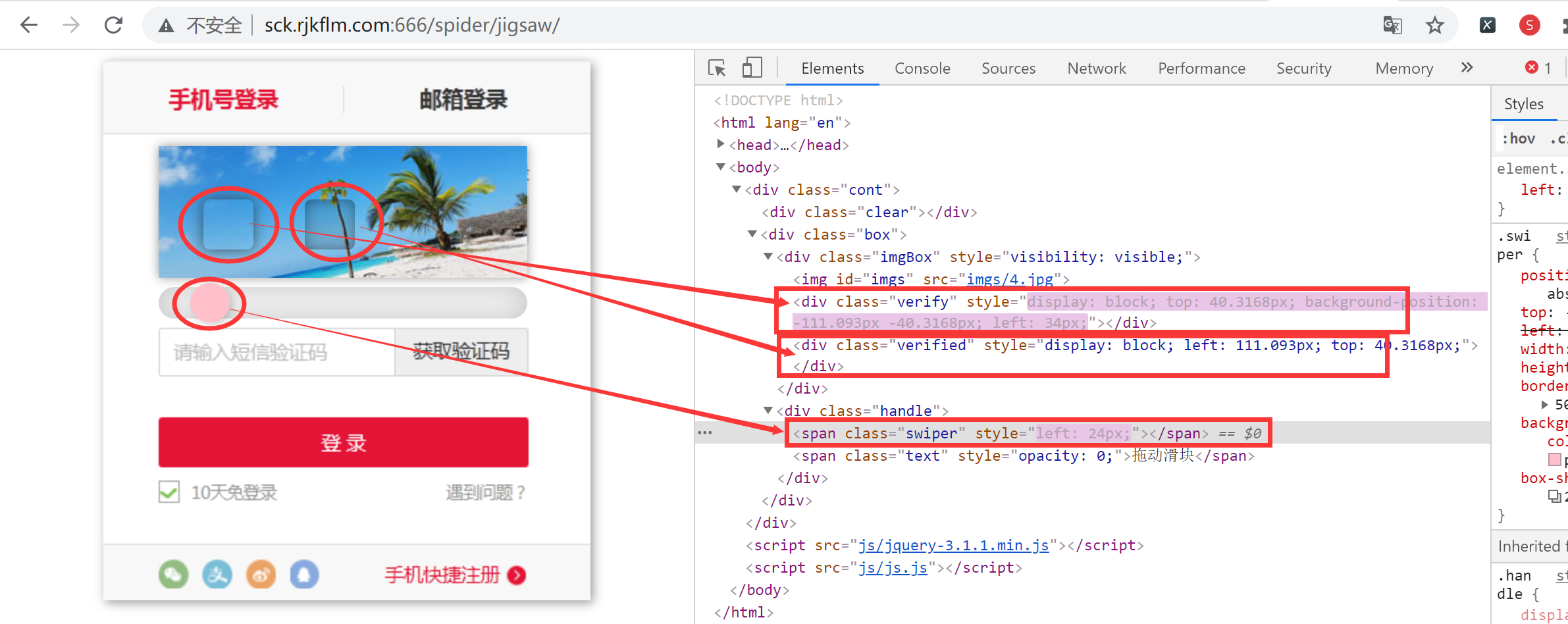Image resolution: width=1568 pixels, height=624 pixels.
Task: Click the dark X extension icon
Action: (x=1488, y=25)
